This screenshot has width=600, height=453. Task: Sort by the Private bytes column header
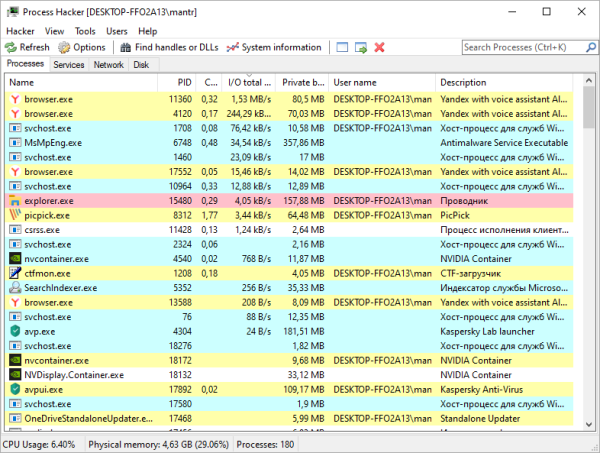pos(302,82)
